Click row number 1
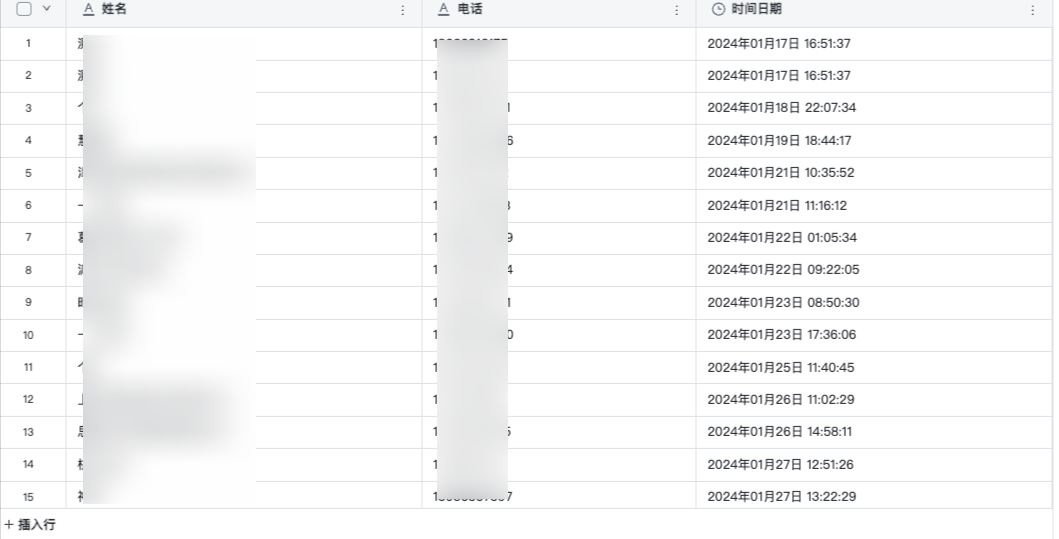 [28, 43]
